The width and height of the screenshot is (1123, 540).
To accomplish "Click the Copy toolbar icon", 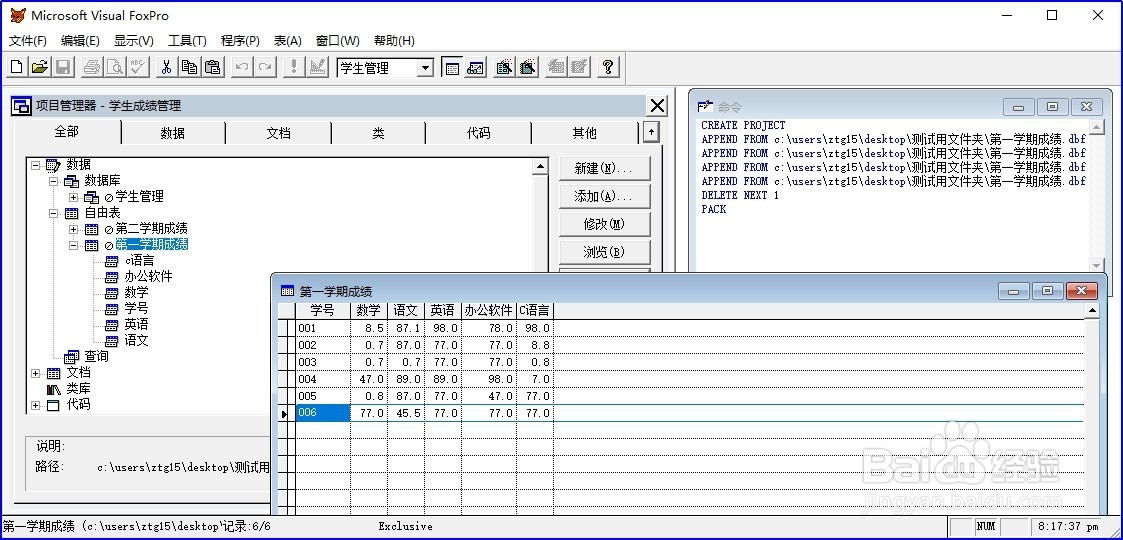I will (189, 67).
